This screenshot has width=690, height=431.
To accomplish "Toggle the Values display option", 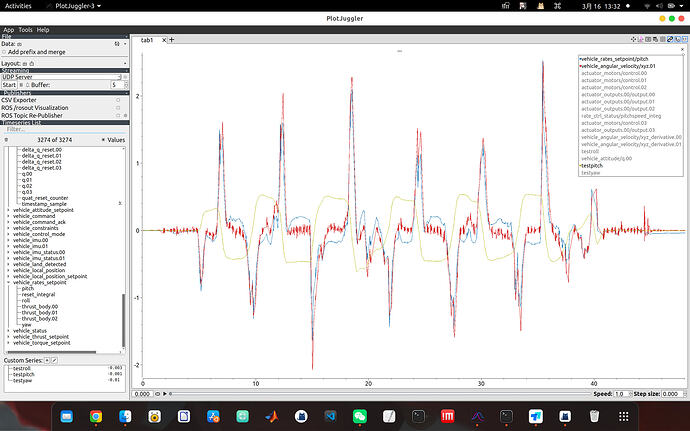I will [x=103, y=140].
